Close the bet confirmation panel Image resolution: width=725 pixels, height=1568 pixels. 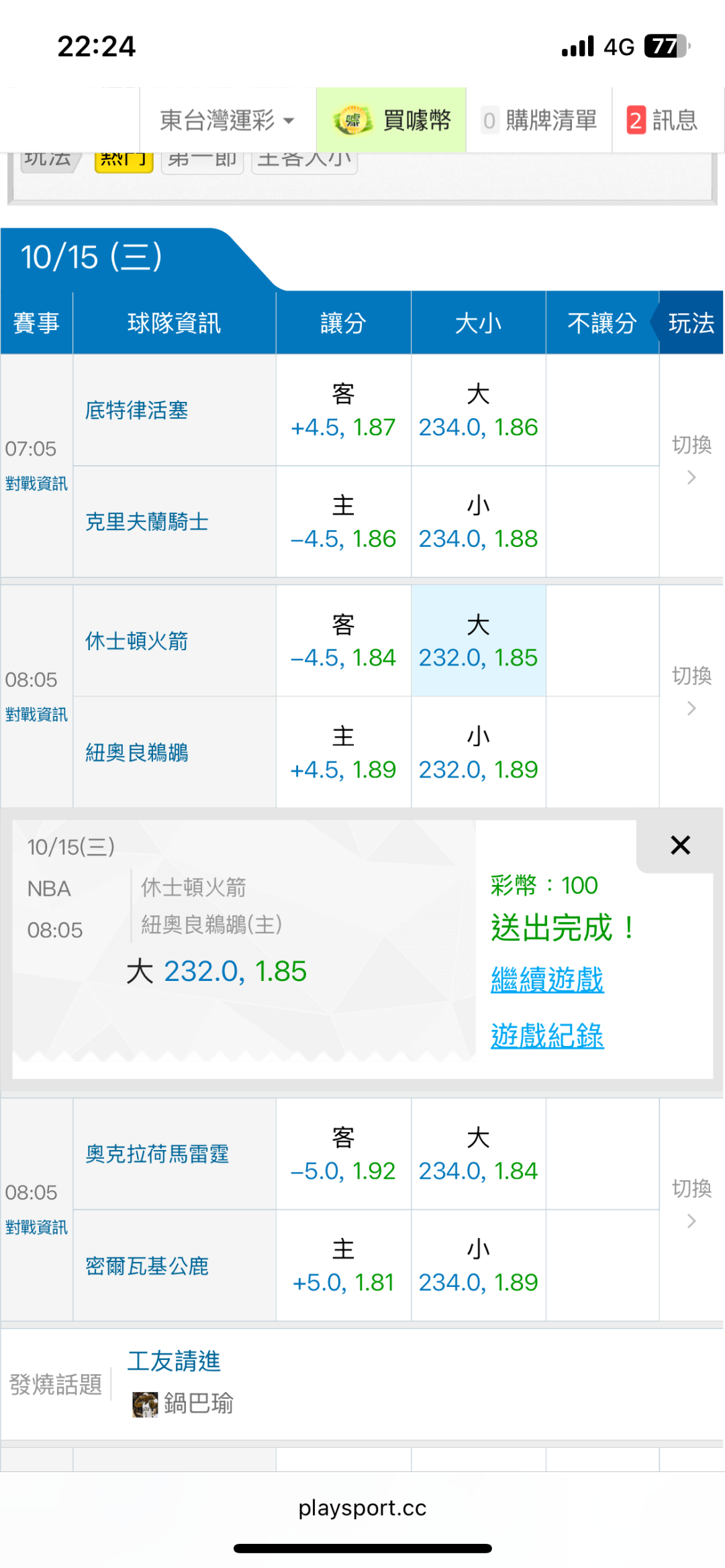pos(680,845)
